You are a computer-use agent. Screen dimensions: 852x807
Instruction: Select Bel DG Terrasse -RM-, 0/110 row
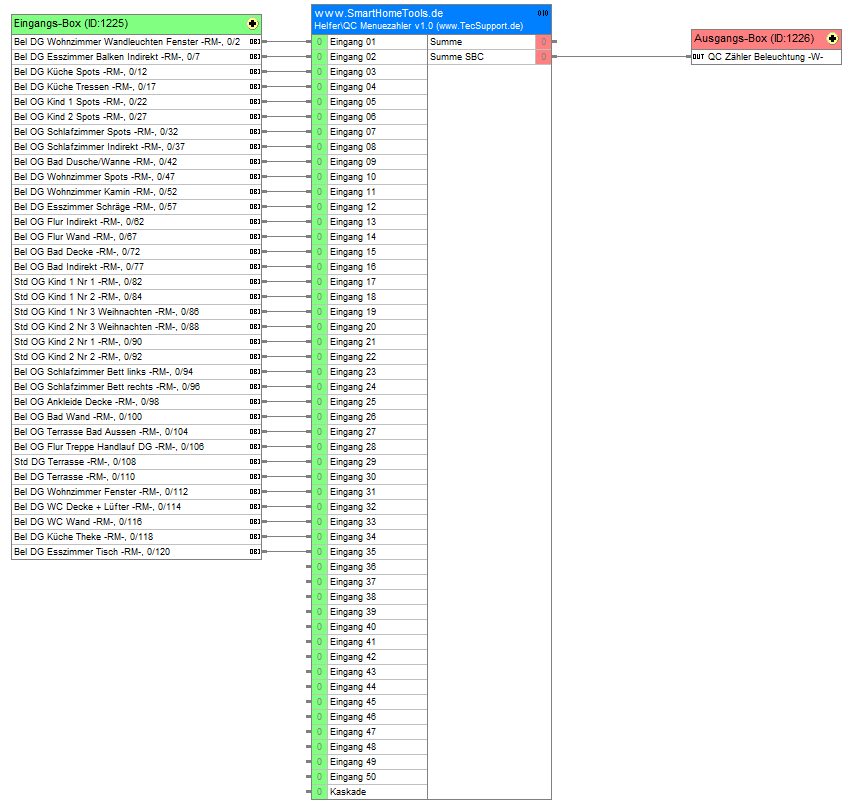point(136,477)
